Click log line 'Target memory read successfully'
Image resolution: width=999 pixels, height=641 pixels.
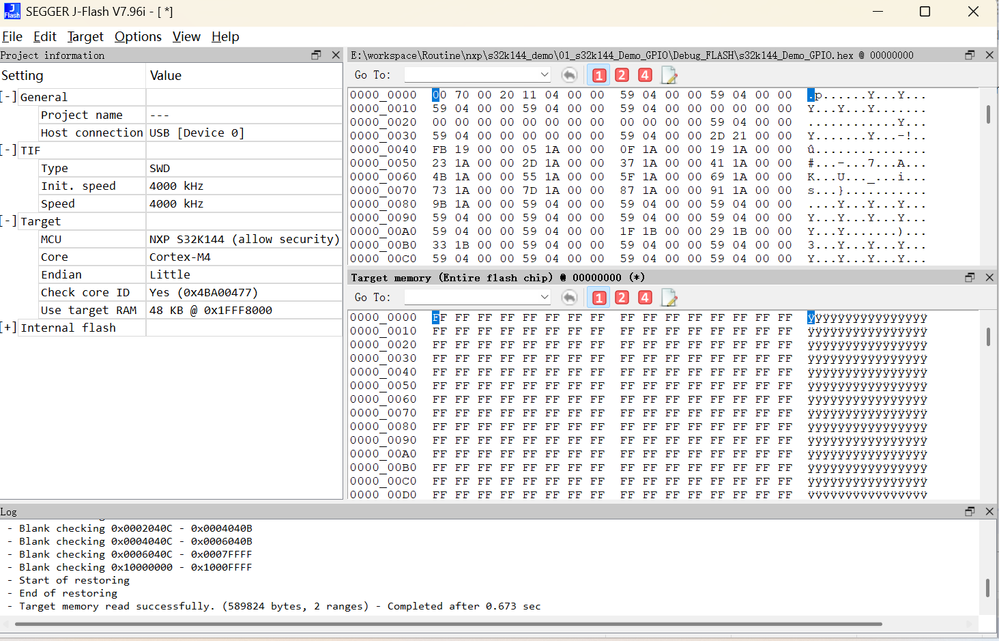[x=280, y=606]
